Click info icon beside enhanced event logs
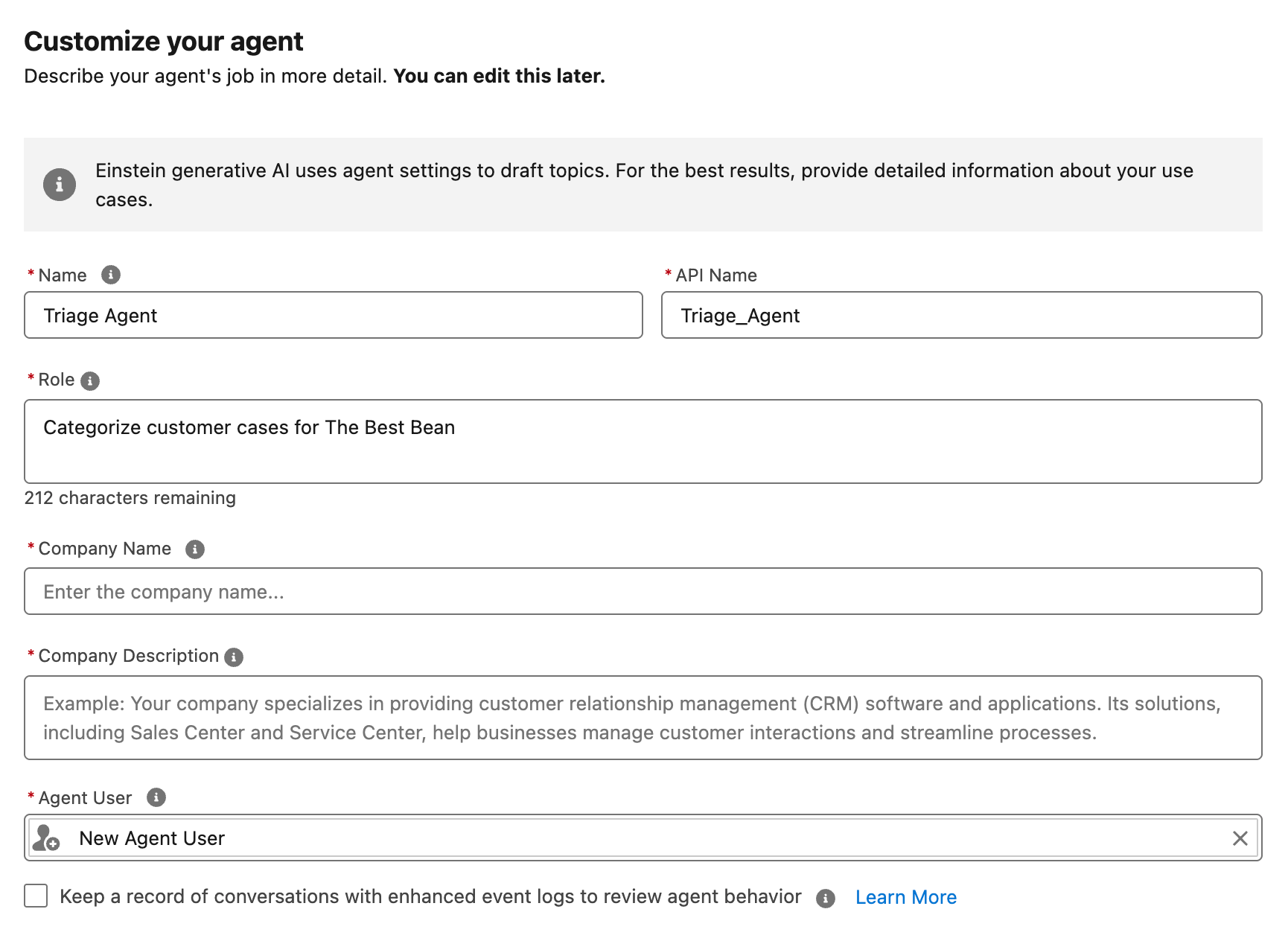Viewport: 1288px width, 944px height. 826,899
